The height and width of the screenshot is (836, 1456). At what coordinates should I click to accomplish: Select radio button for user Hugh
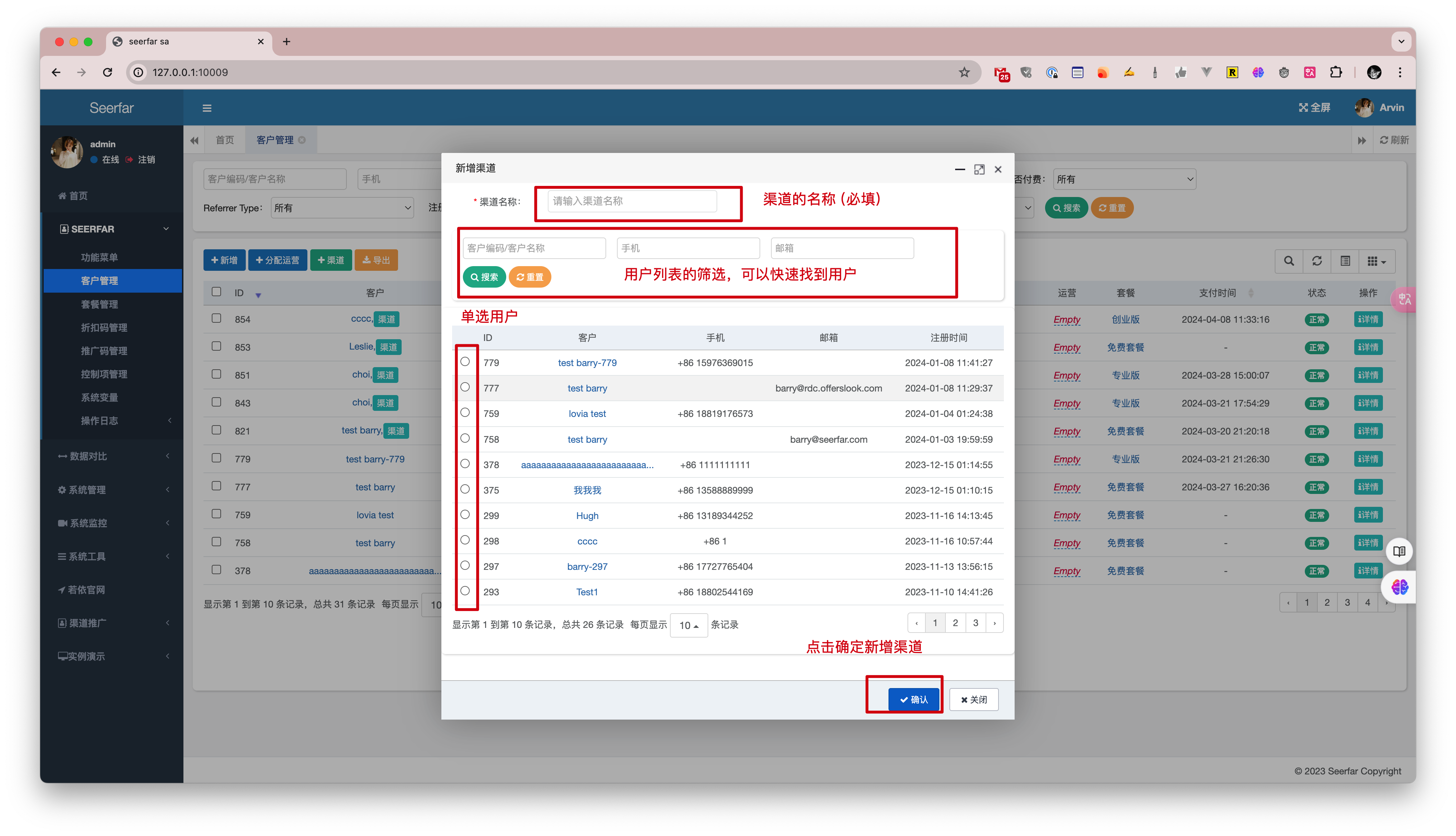tap(465, 514)
